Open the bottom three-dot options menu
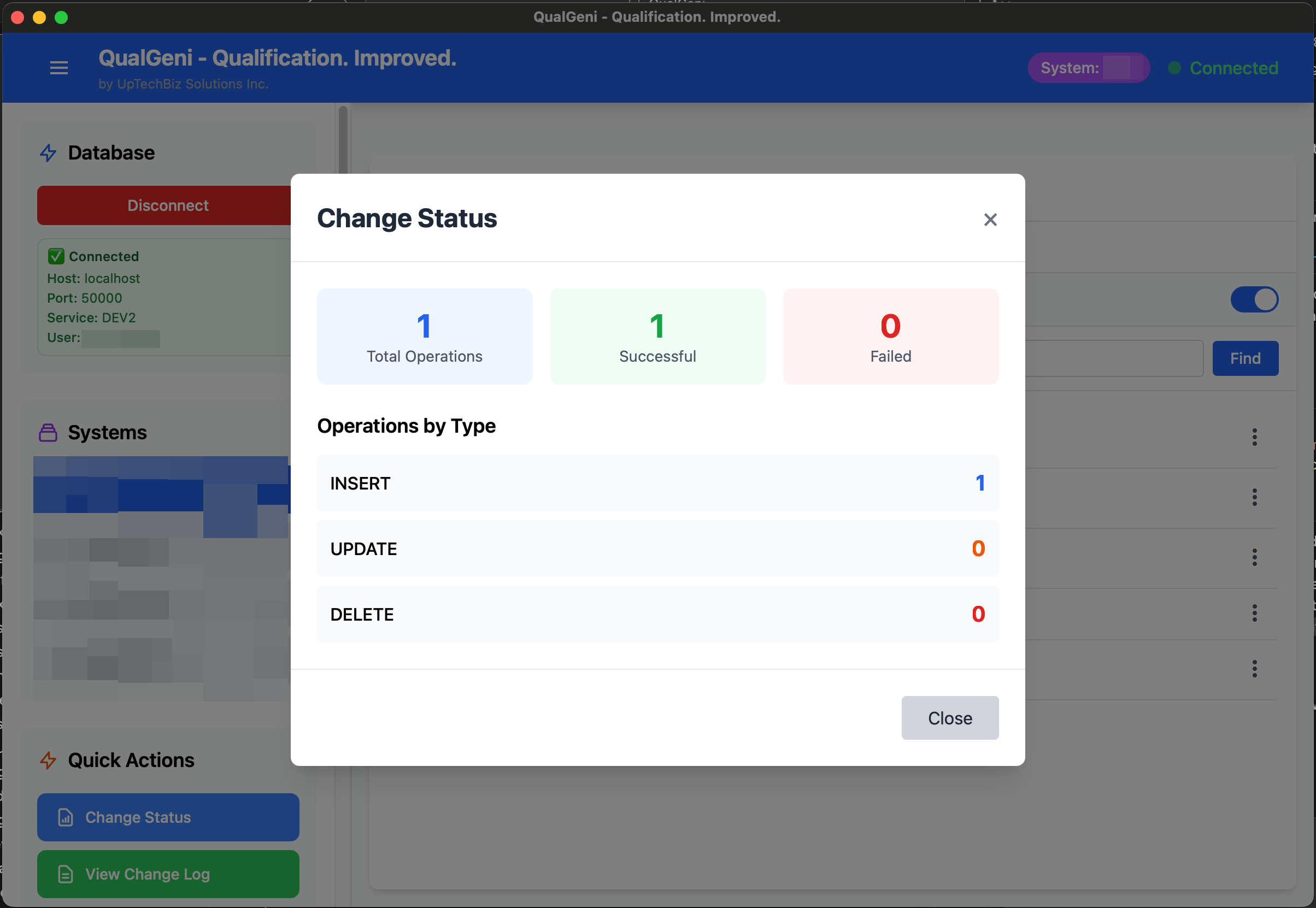 pyautogui.click(x=1255, y=669)
